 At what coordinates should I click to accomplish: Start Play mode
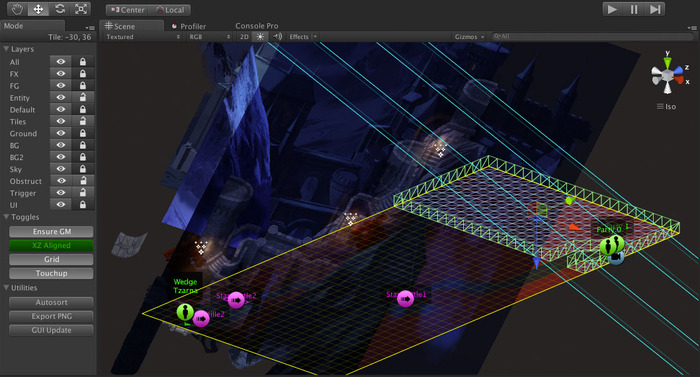[x=612, y=9]
